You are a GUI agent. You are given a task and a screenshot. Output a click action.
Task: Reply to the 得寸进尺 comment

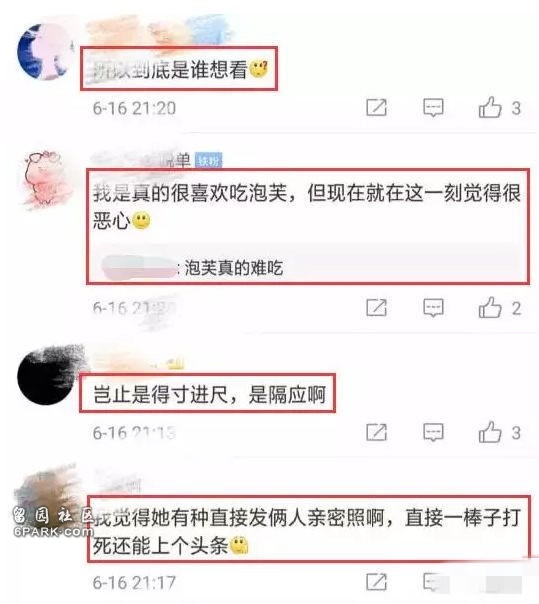(433, 432)
